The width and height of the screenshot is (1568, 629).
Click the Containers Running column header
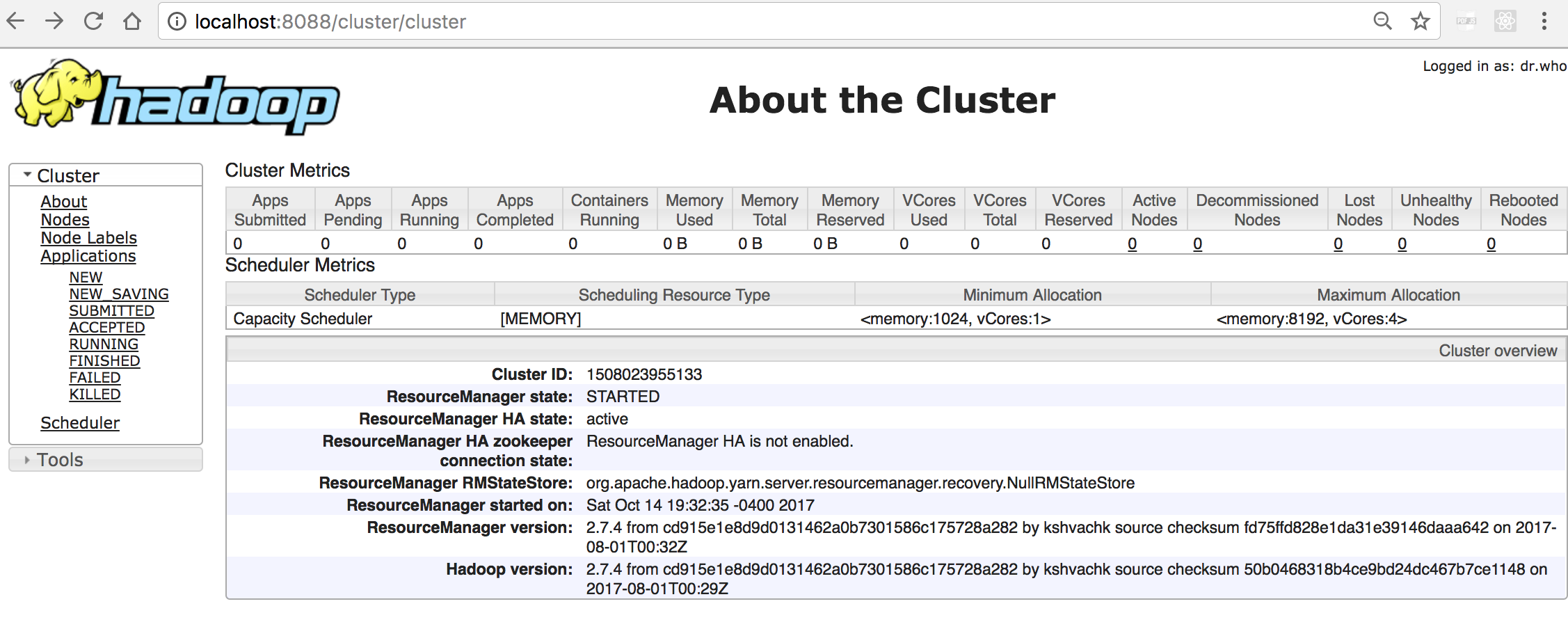[x=609, y=209]
